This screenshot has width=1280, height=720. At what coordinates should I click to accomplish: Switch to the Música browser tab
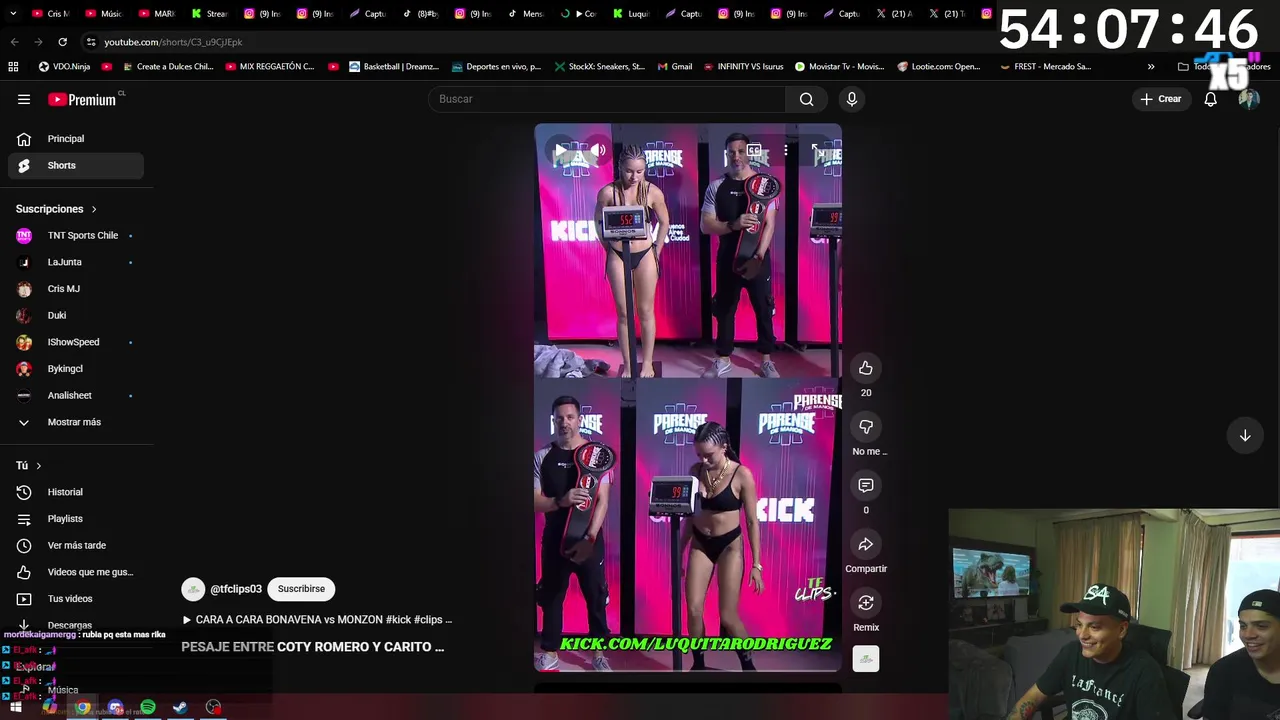pyautogui.click(x=103, y=14)
